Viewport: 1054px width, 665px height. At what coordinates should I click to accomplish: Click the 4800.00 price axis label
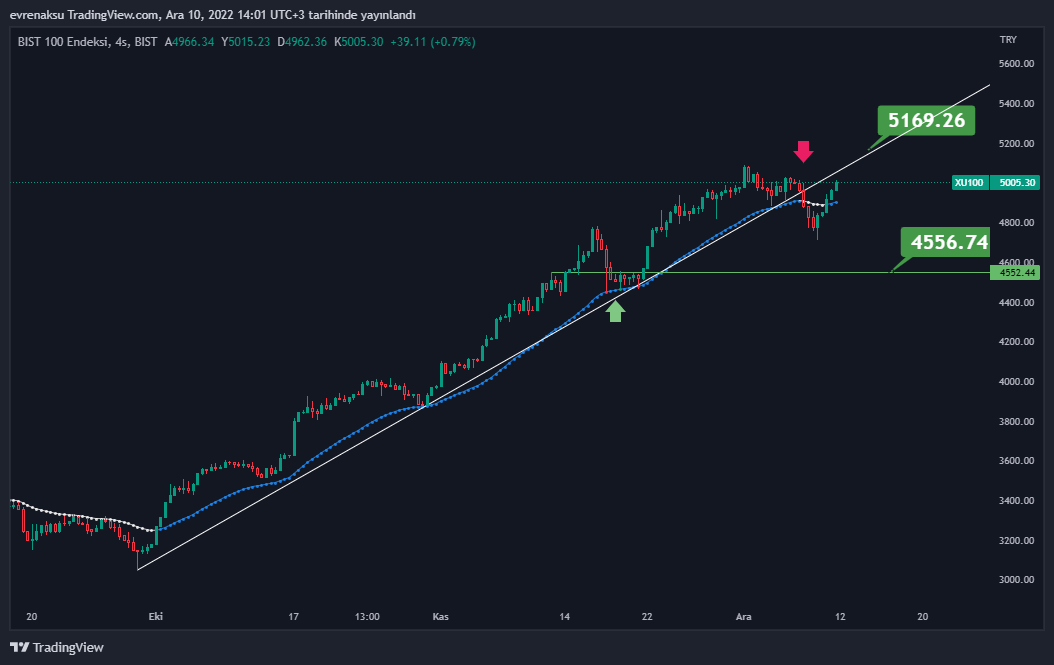point(1016,223)
